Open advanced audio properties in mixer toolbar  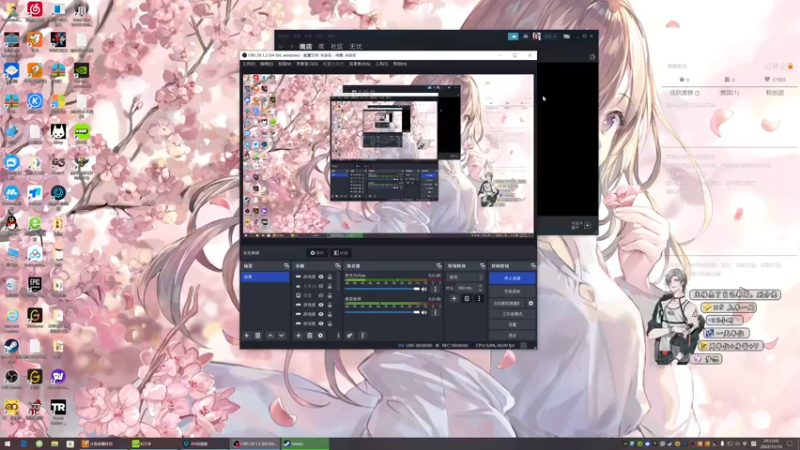tap(349, 336)
